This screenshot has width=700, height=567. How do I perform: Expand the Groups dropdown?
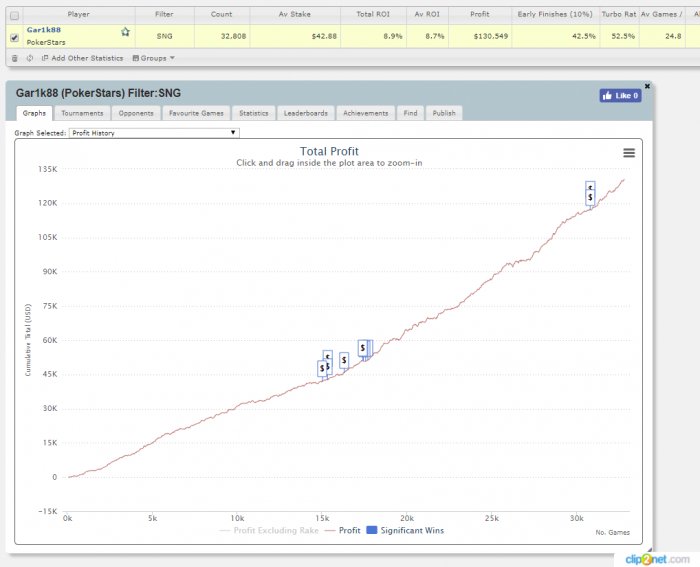154,58
